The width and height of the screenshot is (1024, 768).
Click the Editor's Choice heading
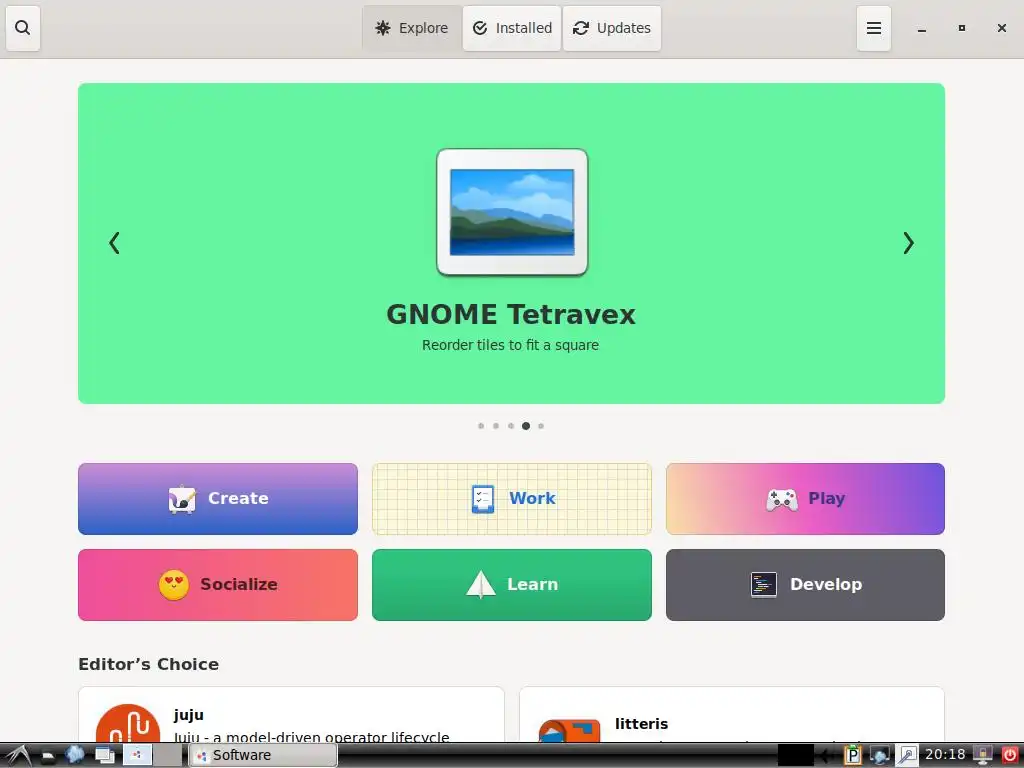pos(148,664)
